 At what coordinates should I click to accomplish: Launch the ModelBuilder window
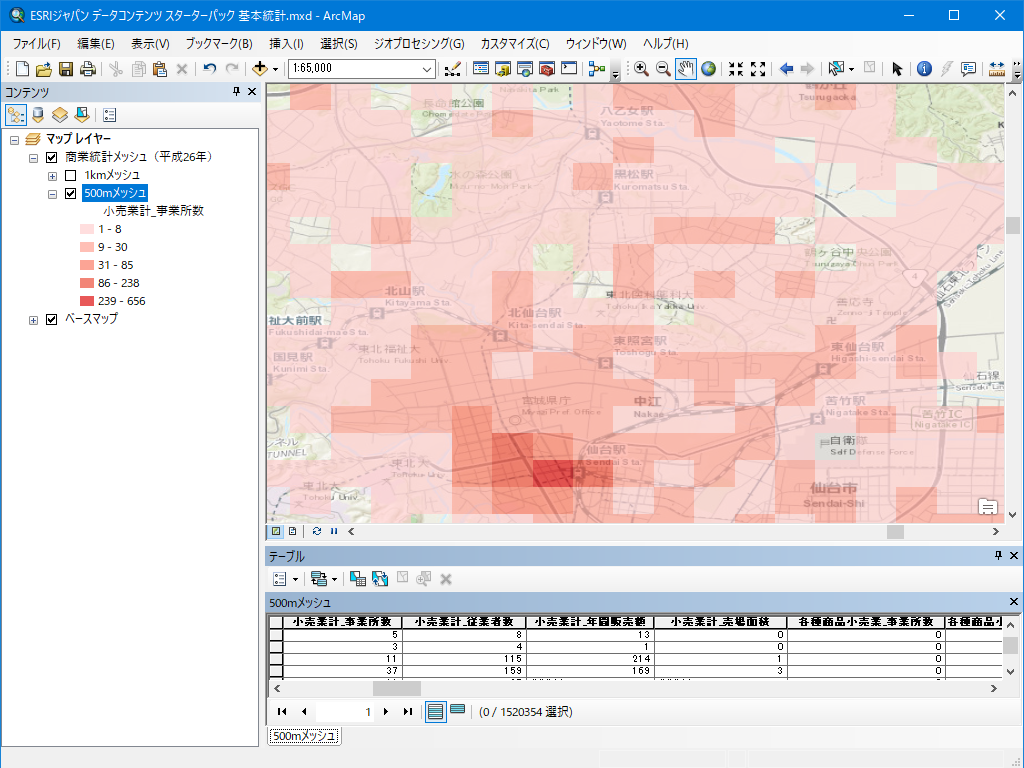pyautogui.click(x=597, y=69)
